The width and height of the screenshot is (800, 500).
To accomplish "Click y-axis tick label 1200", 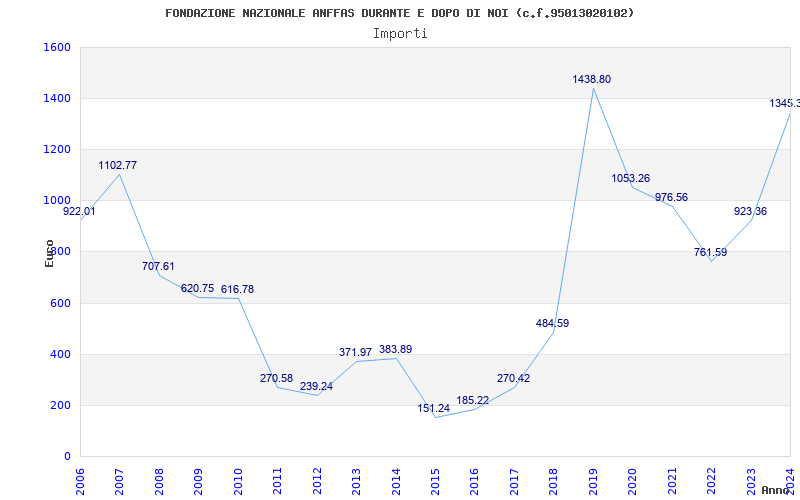I will pyautogui.click(x=57, y=149).
